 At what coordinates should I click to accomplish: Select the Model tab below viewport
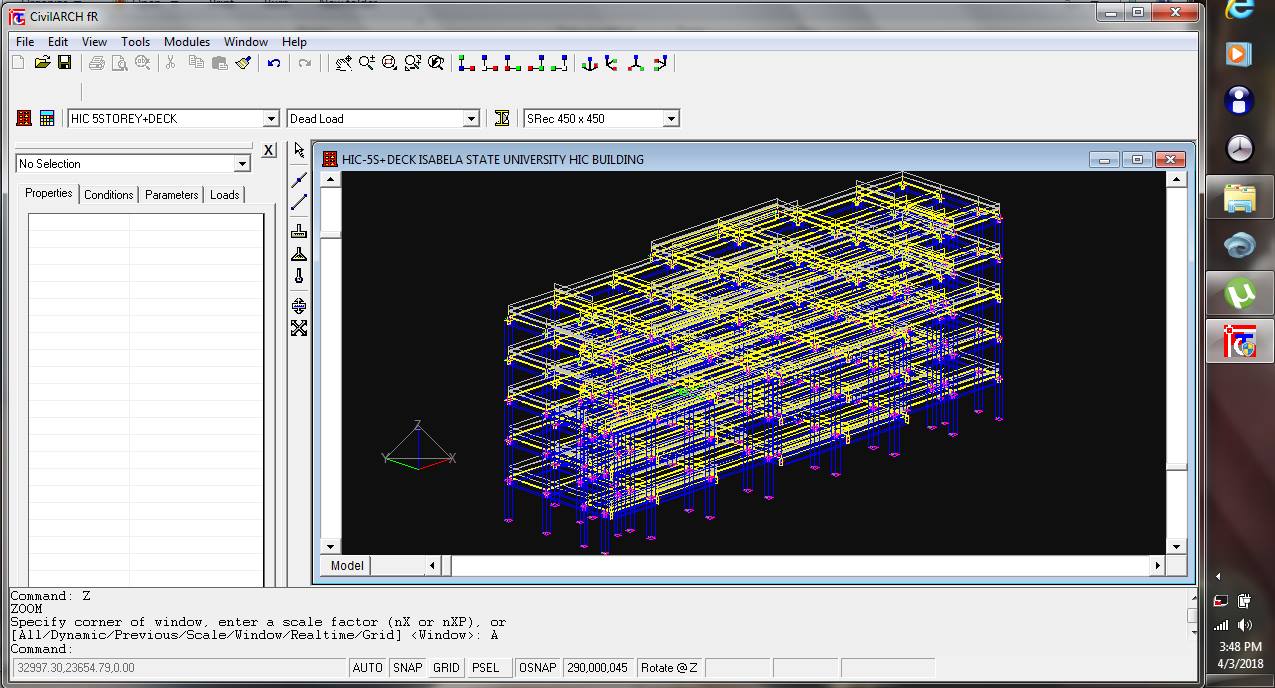[x=347, y=566]
